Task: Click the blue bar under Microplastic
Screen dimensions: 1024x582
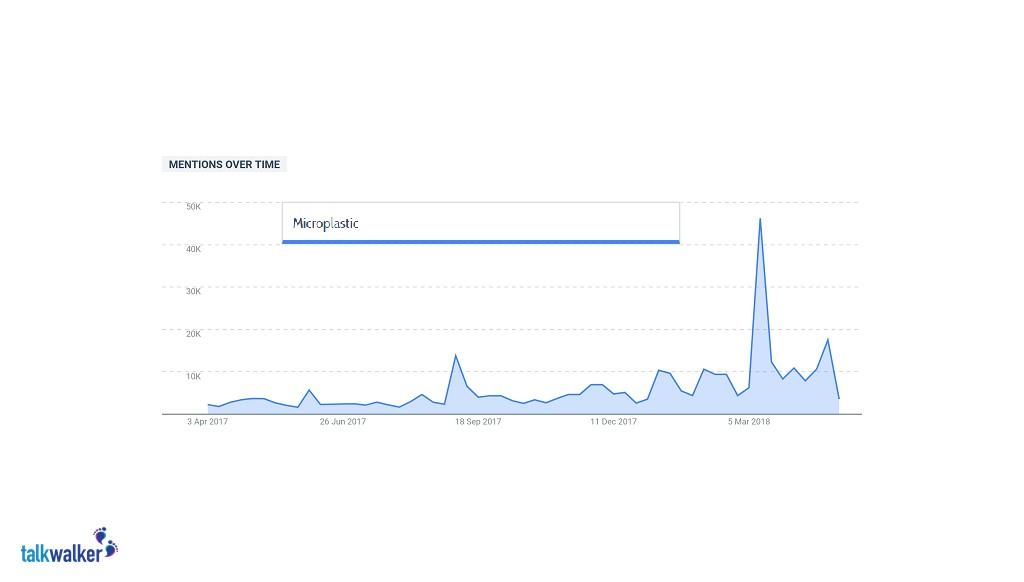Action: [x=480, y=241]
